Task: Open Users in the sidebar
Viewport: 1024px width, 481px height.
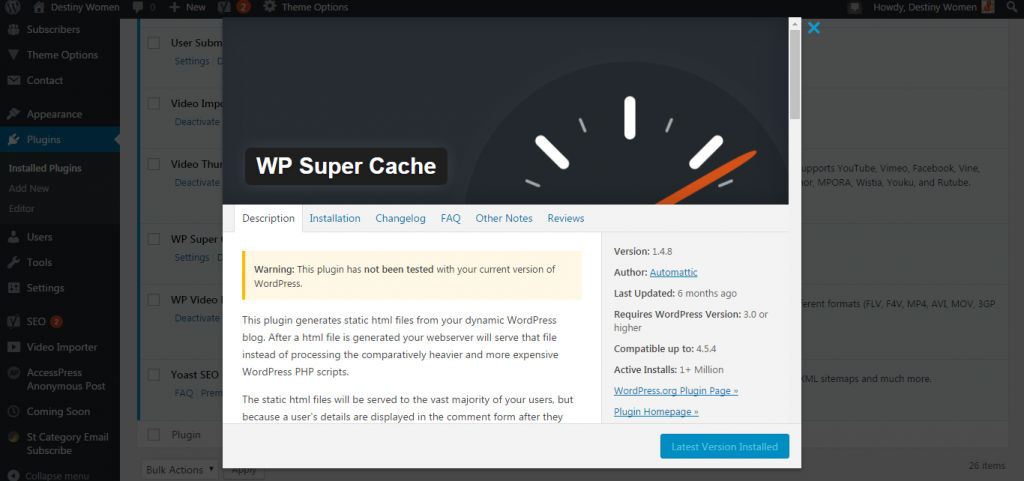Action: pos(39,237)
